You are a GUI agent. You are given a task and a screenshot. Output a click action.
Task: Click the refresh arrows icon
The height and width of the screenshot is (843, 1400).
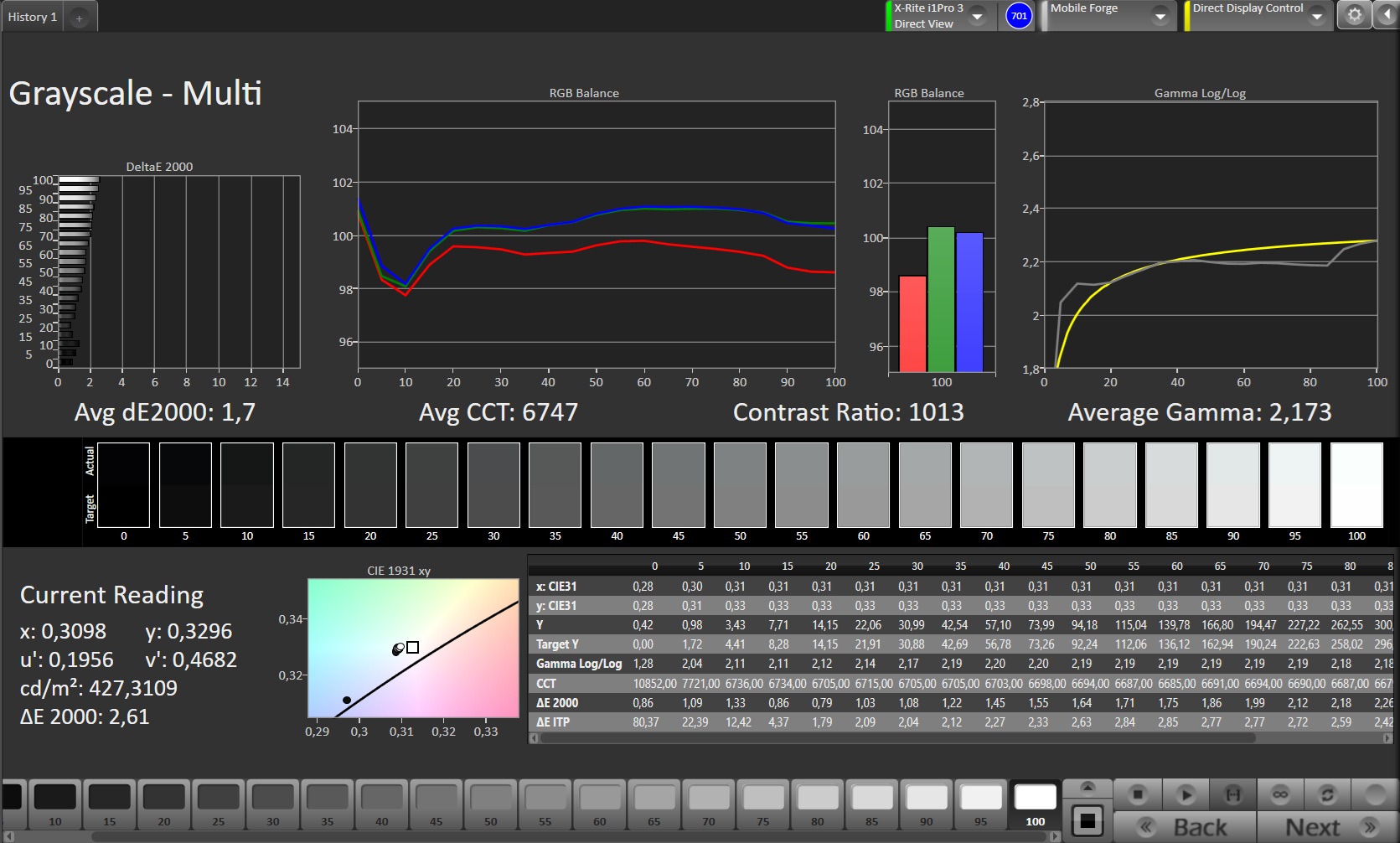coord(1327,794)
